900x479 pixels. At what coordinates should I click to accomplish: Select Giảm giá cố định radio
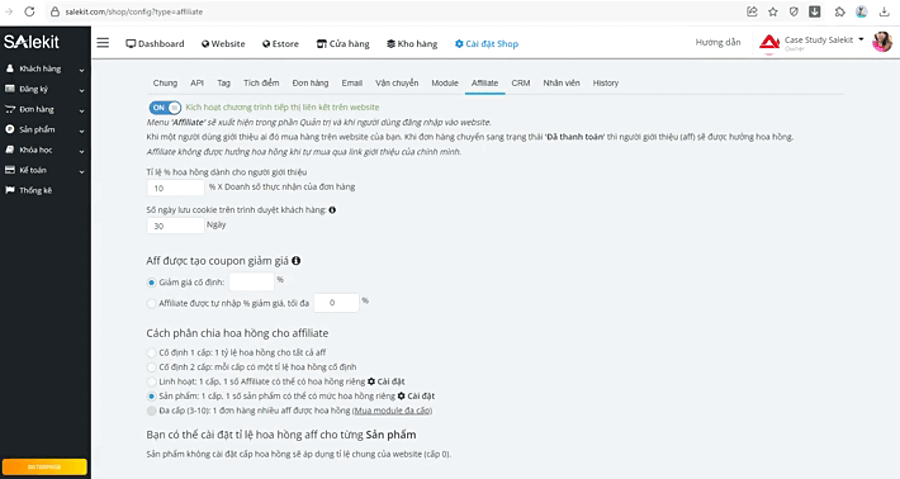152,282
